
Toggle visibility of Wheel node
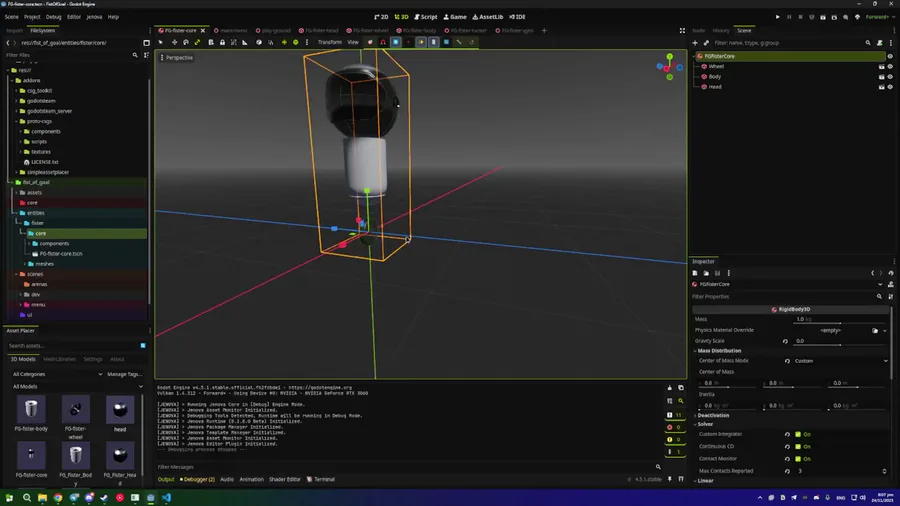[x=890, y=67]
